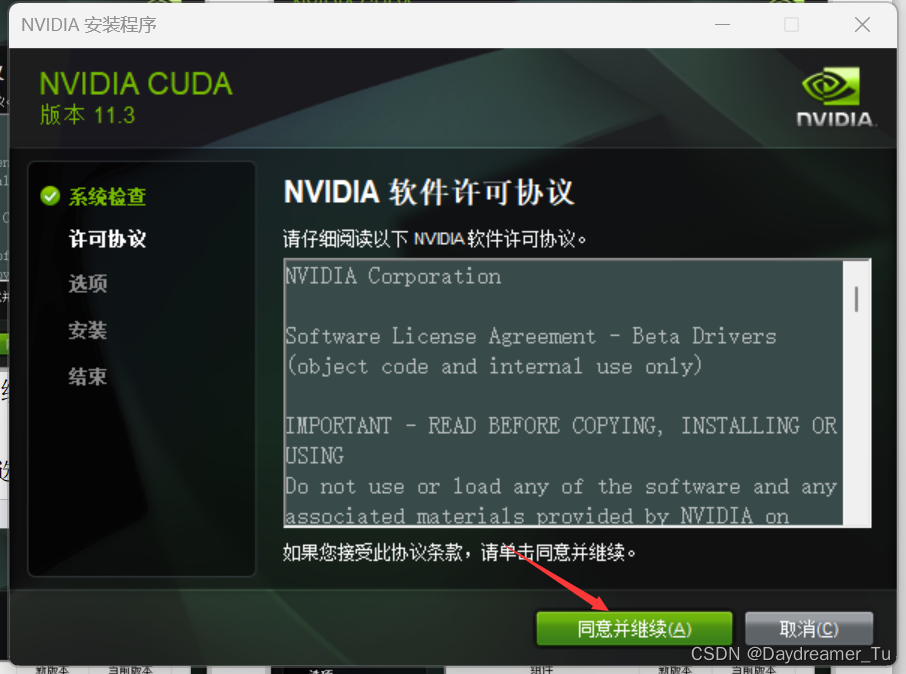
Task: Click the NVIDIA logo in the header
Action: [x=834, y=97]
